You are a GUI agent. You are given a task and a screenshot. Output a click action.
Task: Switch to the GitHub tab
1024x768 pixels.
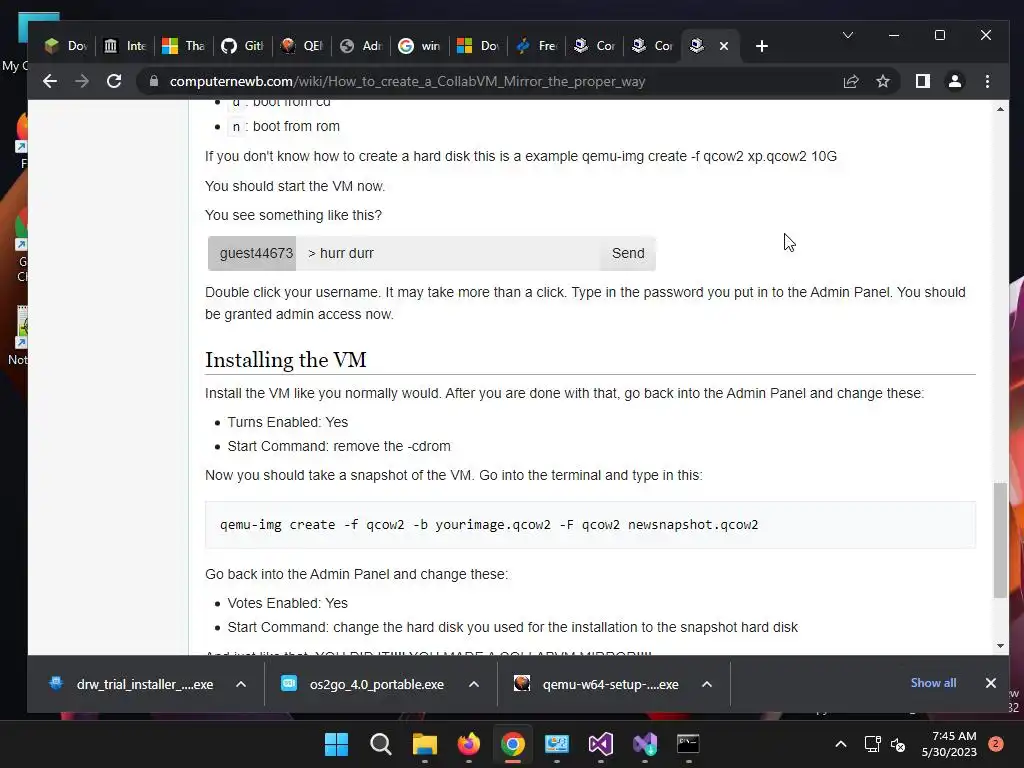242,46
